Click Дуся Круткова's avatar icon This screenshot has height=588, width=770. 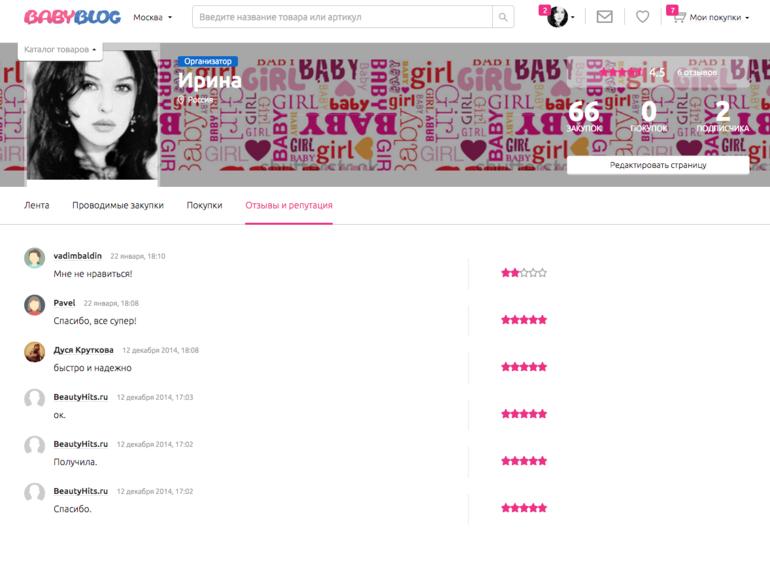click(35, 351)
